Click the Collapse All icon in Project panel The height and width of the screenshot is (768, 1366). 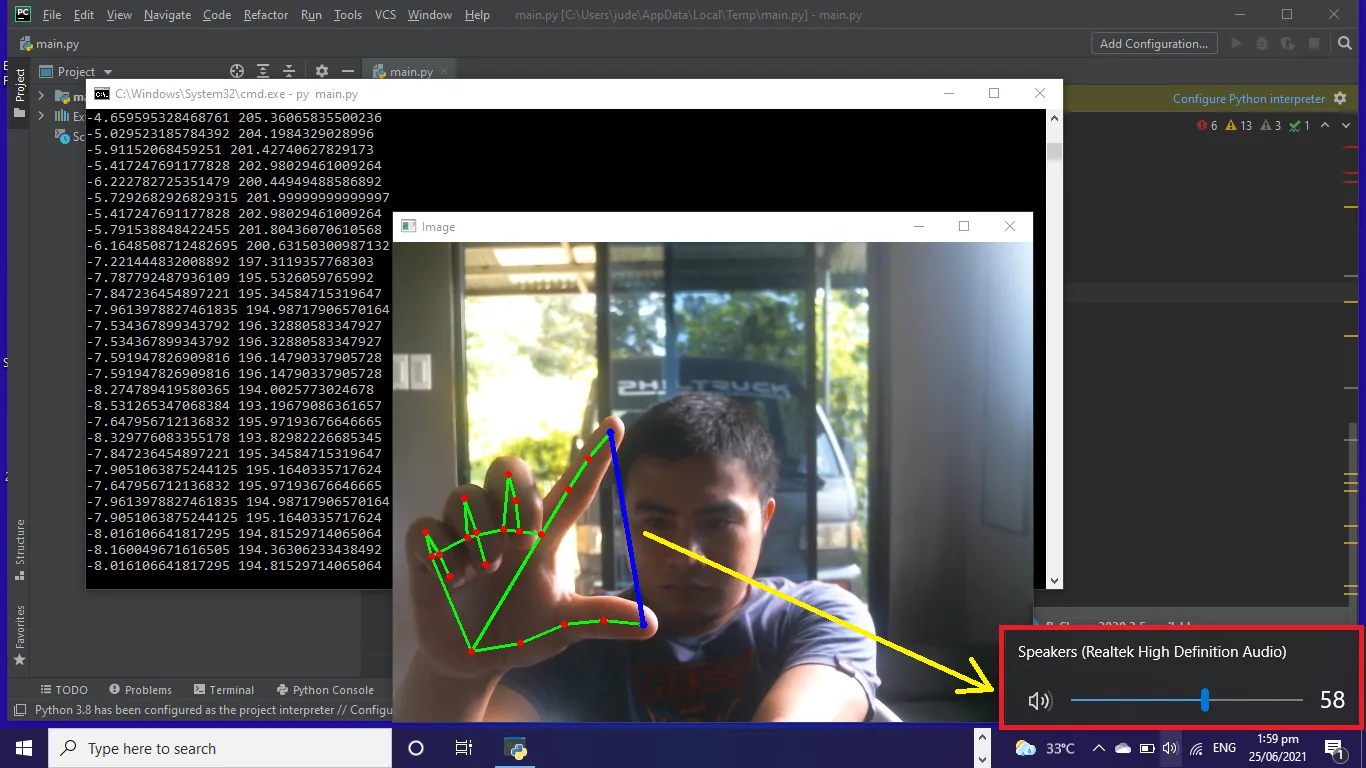pos(290,72)
